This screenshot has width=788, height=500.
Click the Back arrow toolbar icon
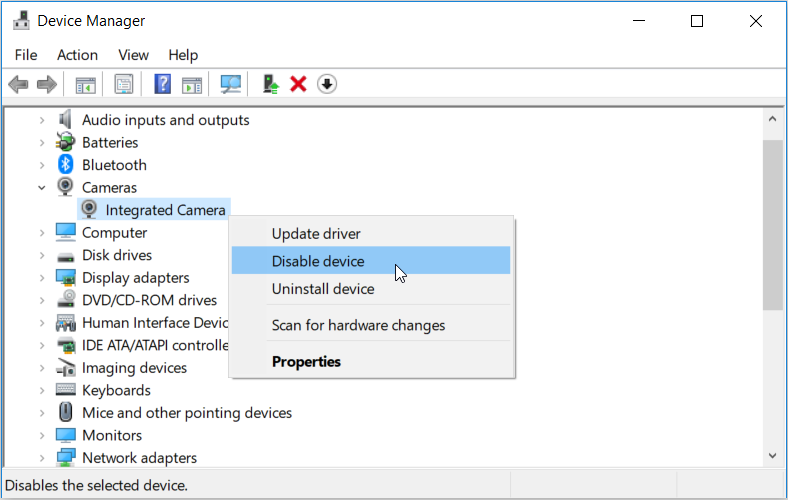(19, 84)
